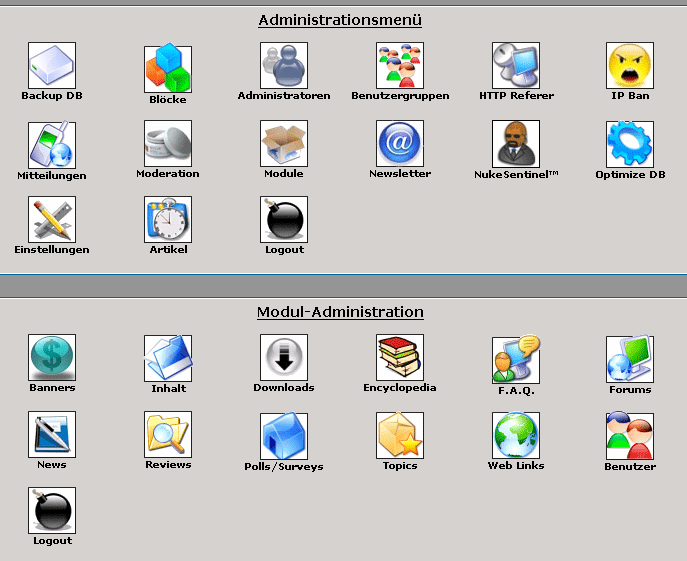
Task: Click the F.A.Q. text link
Action: (x=516, y=391)
